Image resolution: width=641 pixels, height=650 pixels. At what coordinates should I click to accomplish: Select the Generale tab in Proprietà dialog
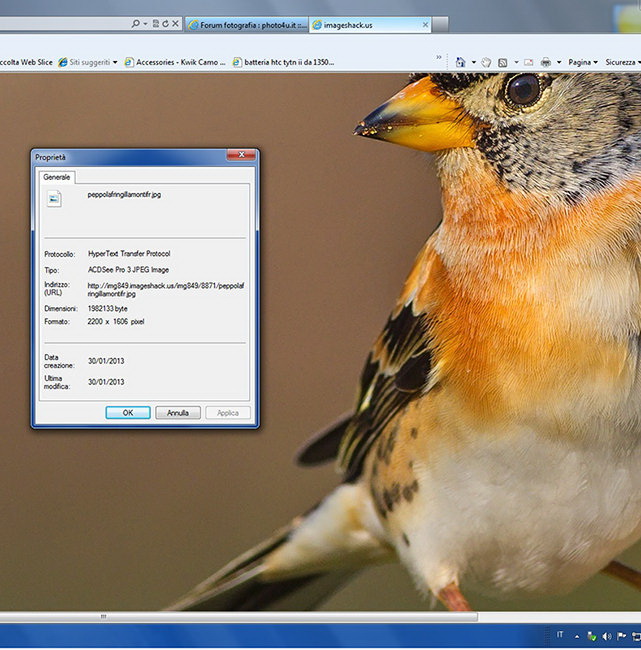[x=57, y=177]
